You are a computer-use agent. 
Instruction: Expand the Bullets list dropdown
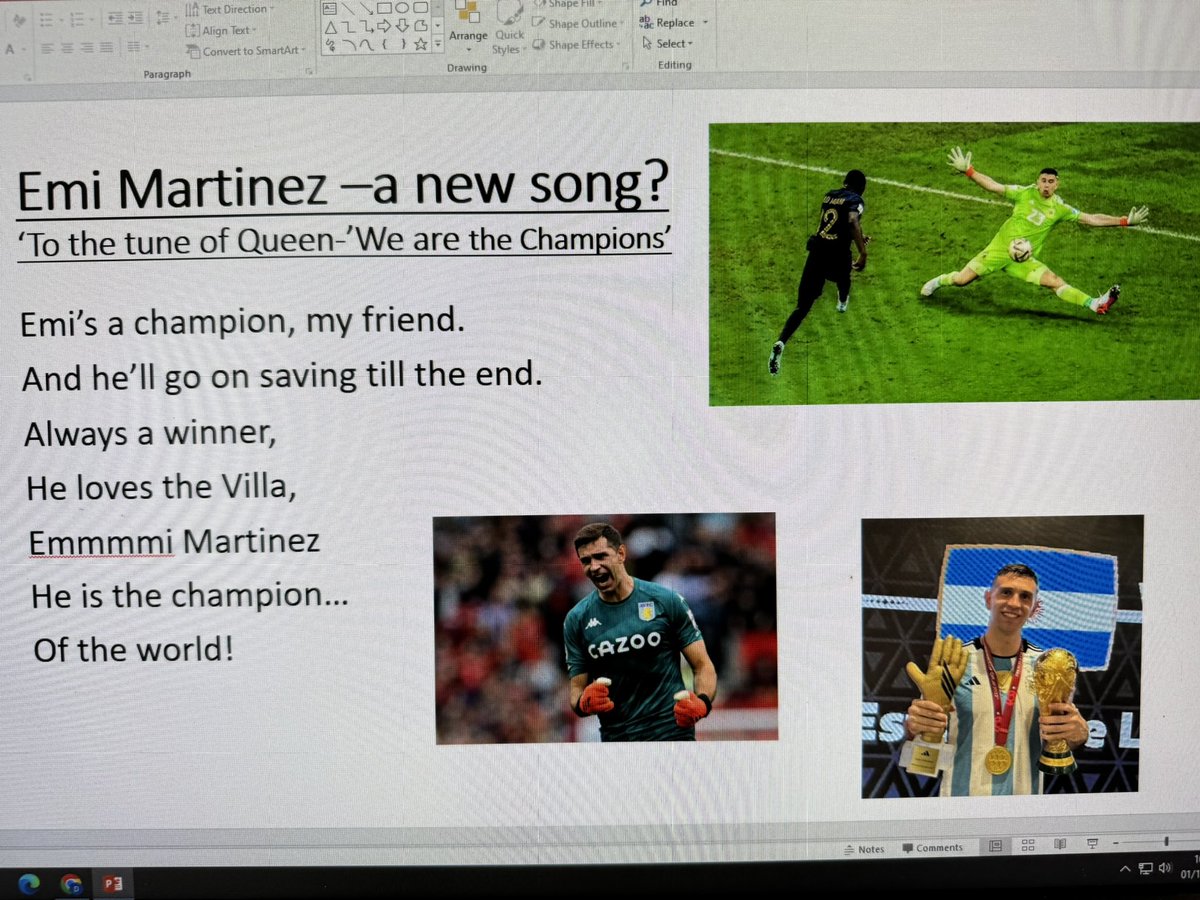[x=61, y=19]
